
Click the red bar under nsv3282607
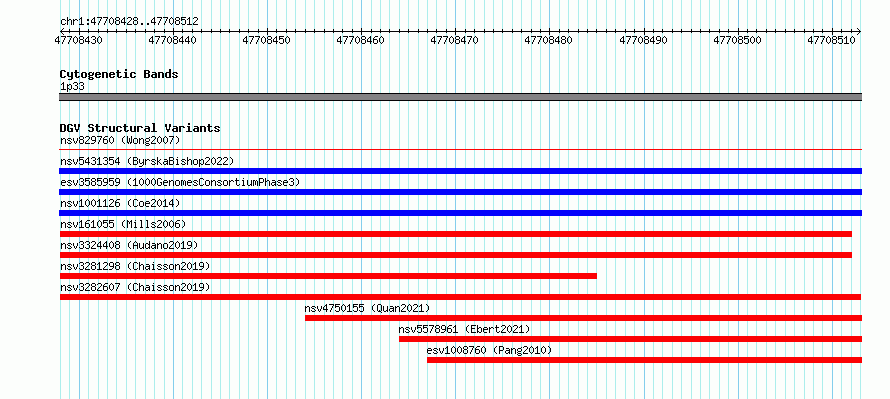[460, 297]
